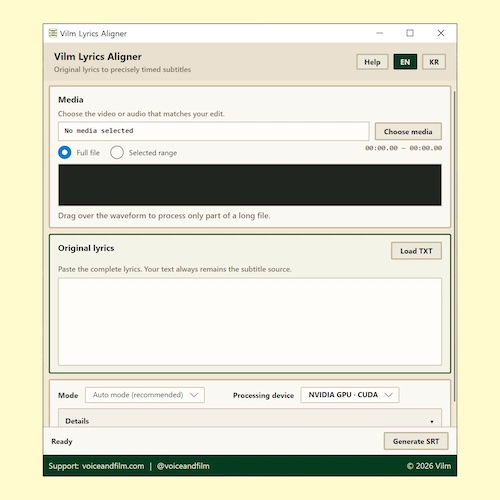Screen dimensions: 500x500
Task: Switch interface language to EN
Action: pos(405,62)
